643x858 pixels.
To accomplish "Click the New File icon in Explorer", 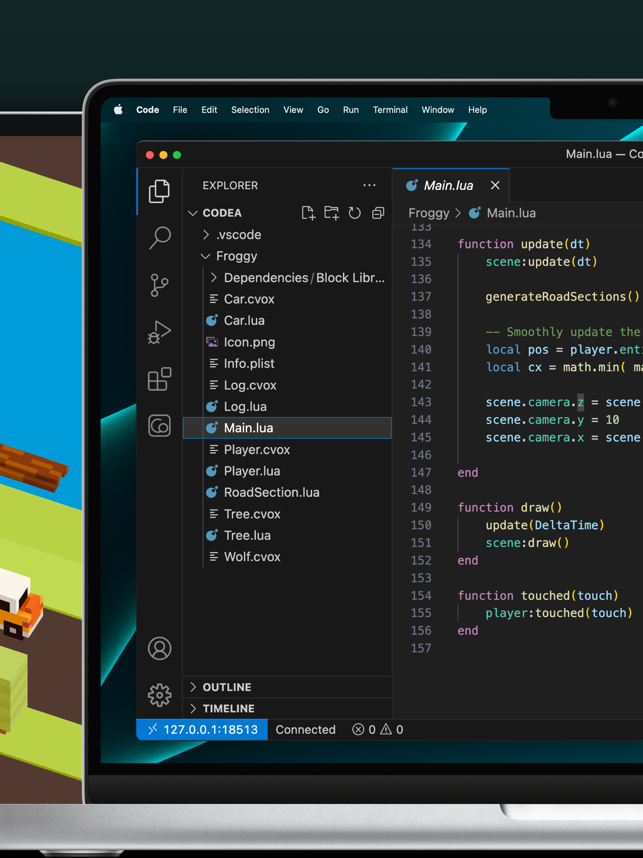I will point(308,213).
